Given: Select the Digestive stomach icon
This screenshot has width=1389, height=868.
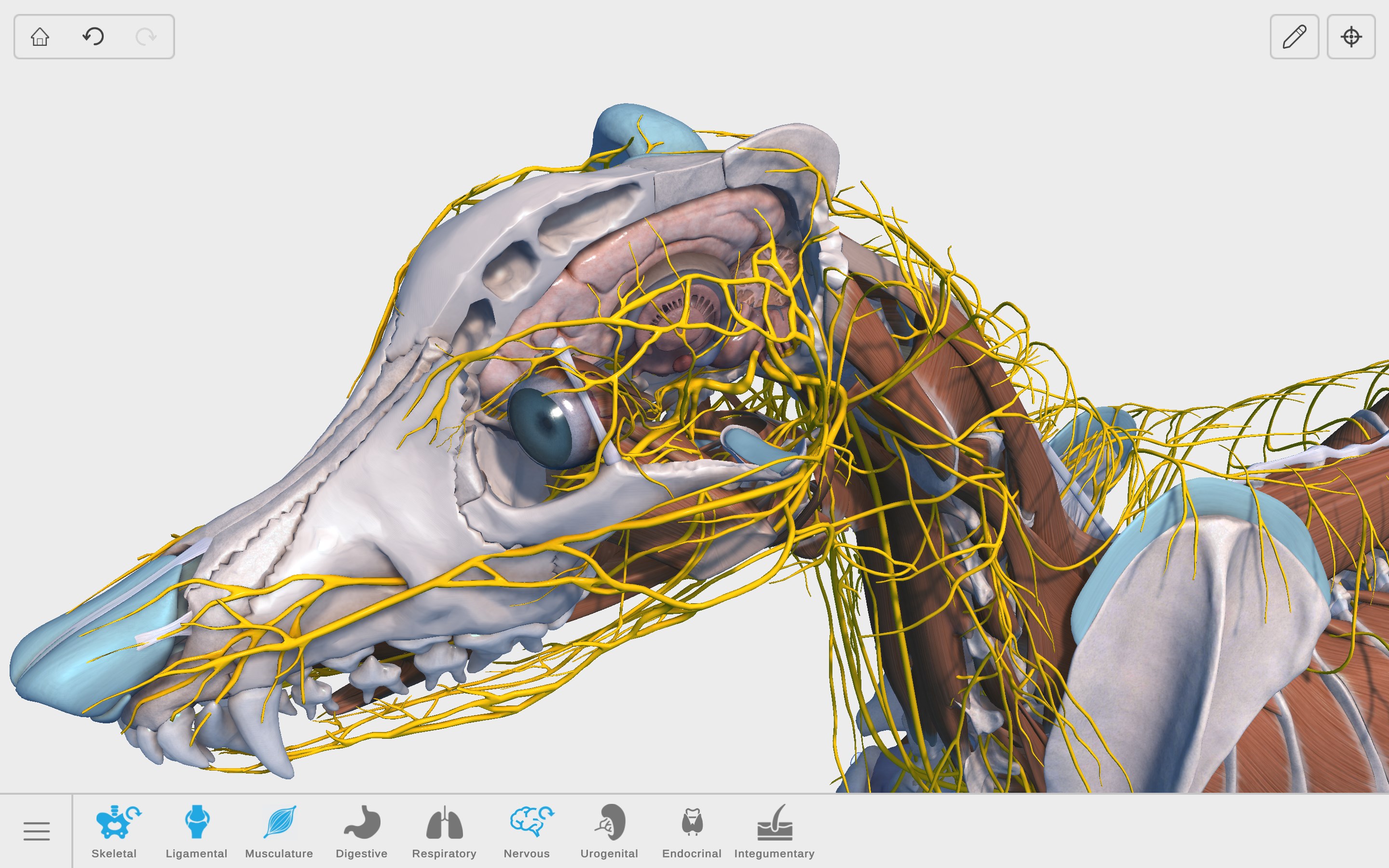Looking at the screenshot, I should coord(362,824).
